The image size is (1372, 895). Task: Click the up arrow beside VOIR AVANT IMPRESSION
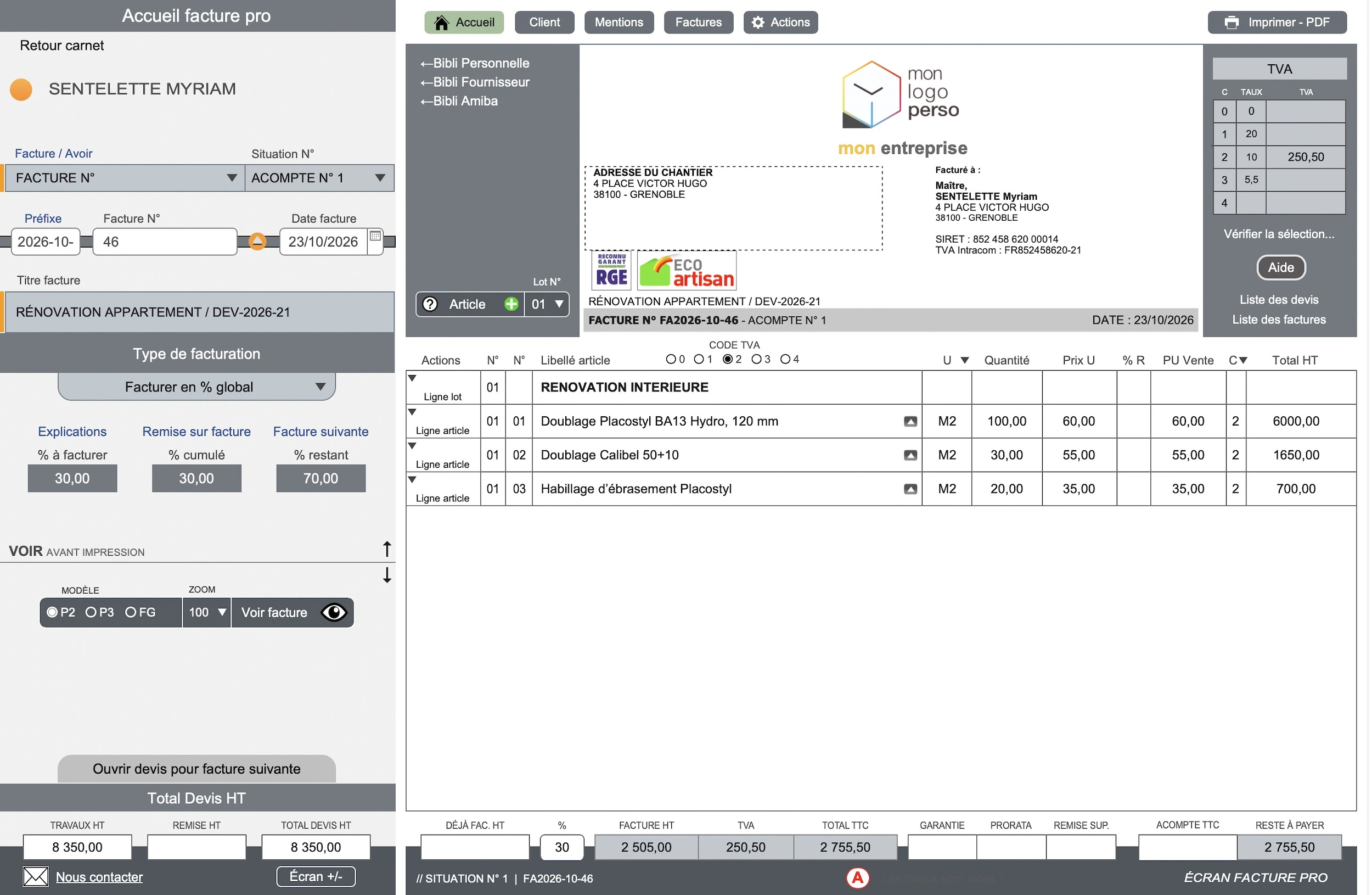click(387, 550)
